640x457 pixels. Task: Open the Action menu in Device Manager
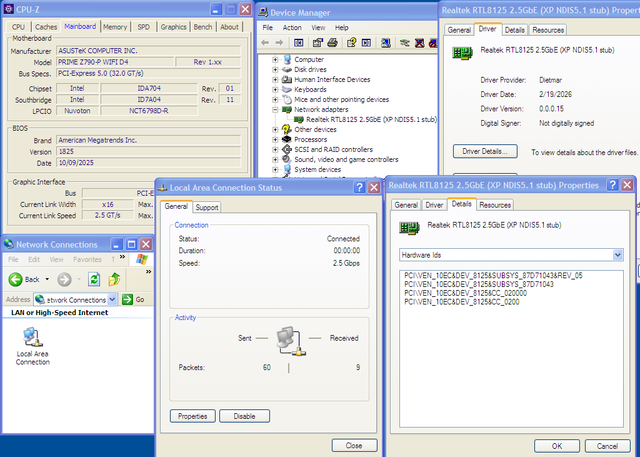292,27
